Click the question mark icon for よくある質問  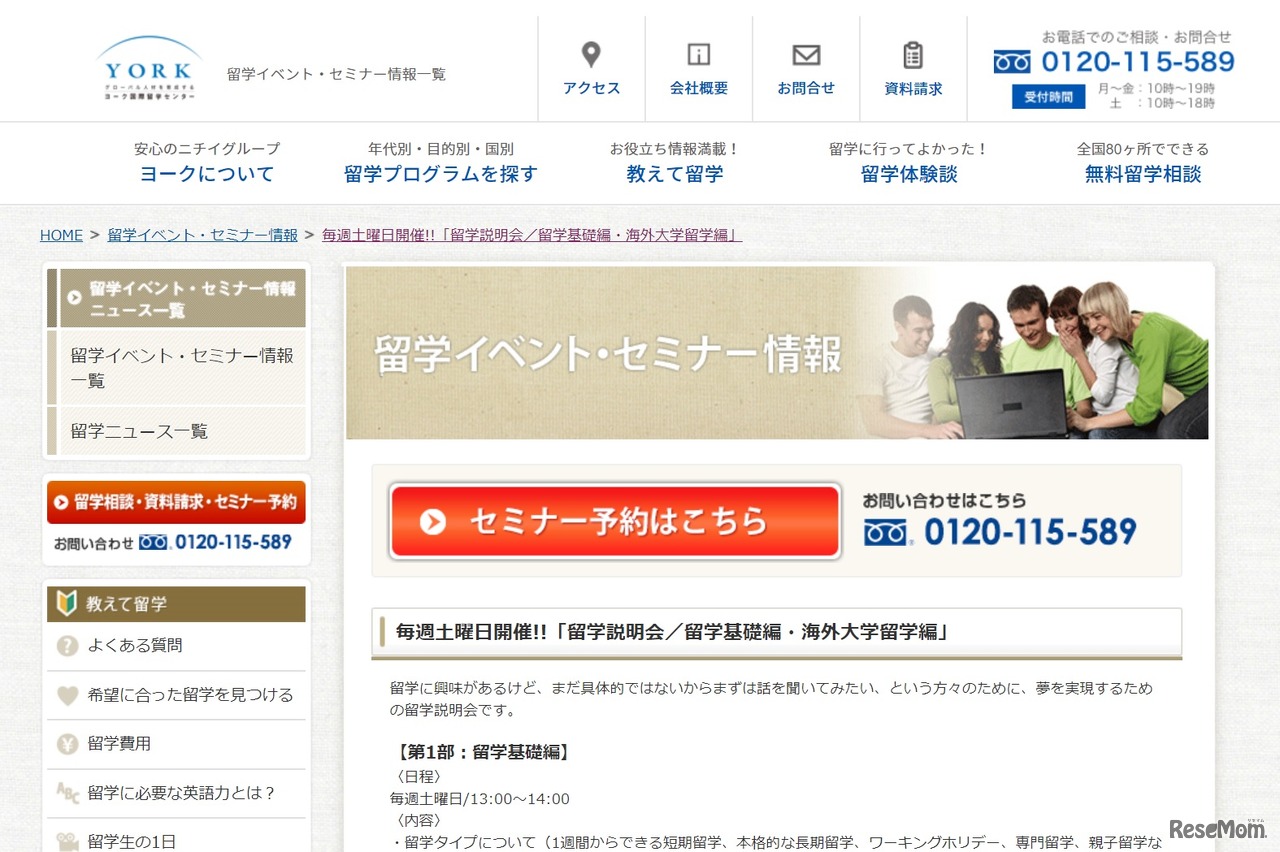67,646
